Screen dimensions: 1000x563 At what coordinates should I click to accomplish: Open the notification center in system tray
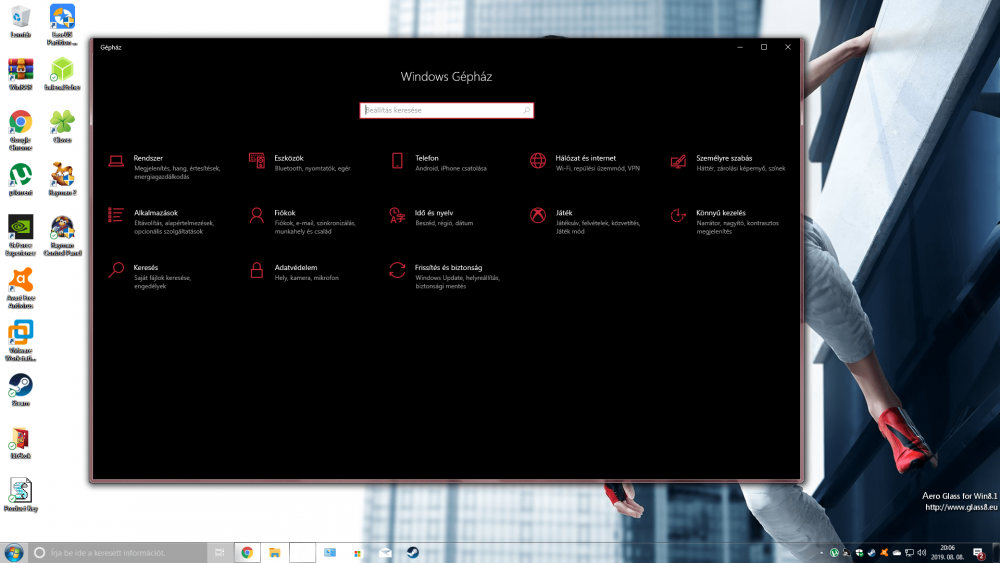(978, 552)
